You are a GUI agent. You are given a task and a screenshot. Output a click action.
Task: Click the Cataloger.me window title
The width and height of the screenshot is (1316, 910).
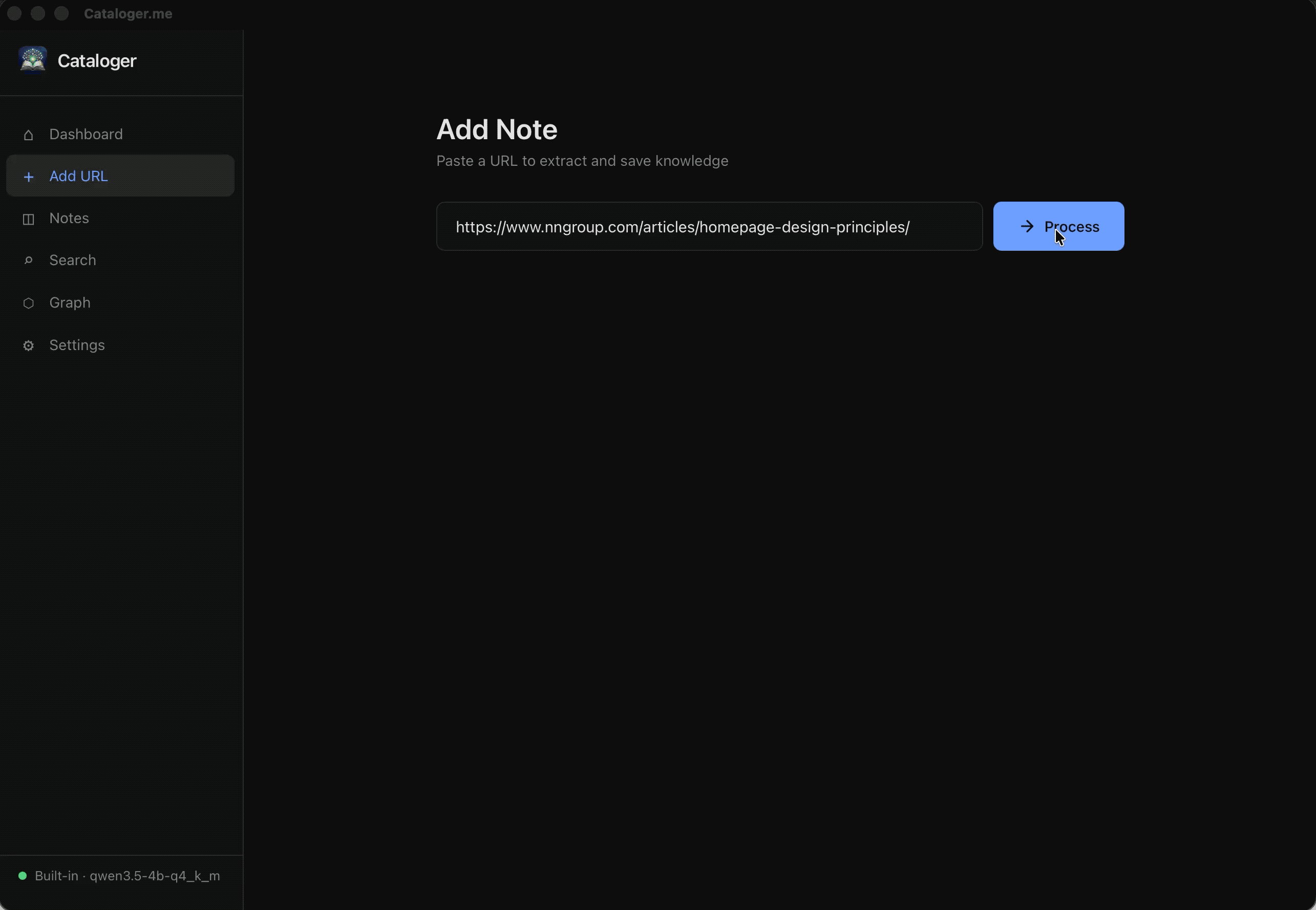click(128, 14)
